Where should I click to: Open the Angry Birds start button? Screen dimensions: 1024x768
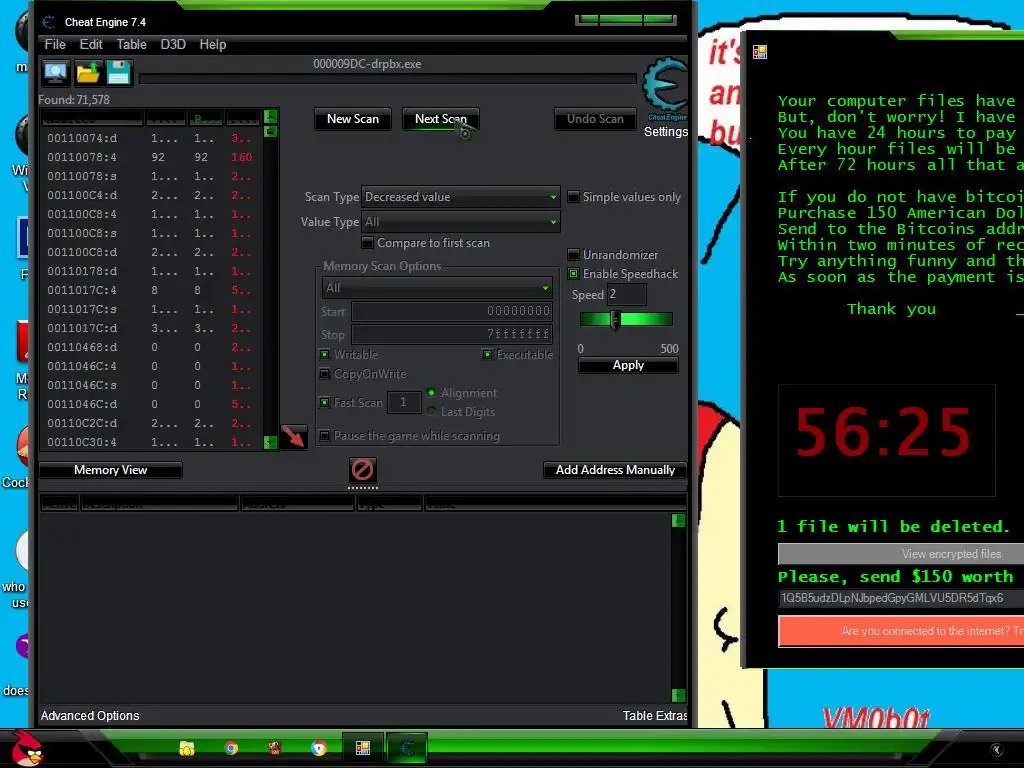pyautogui.click(x=26, y=748)
